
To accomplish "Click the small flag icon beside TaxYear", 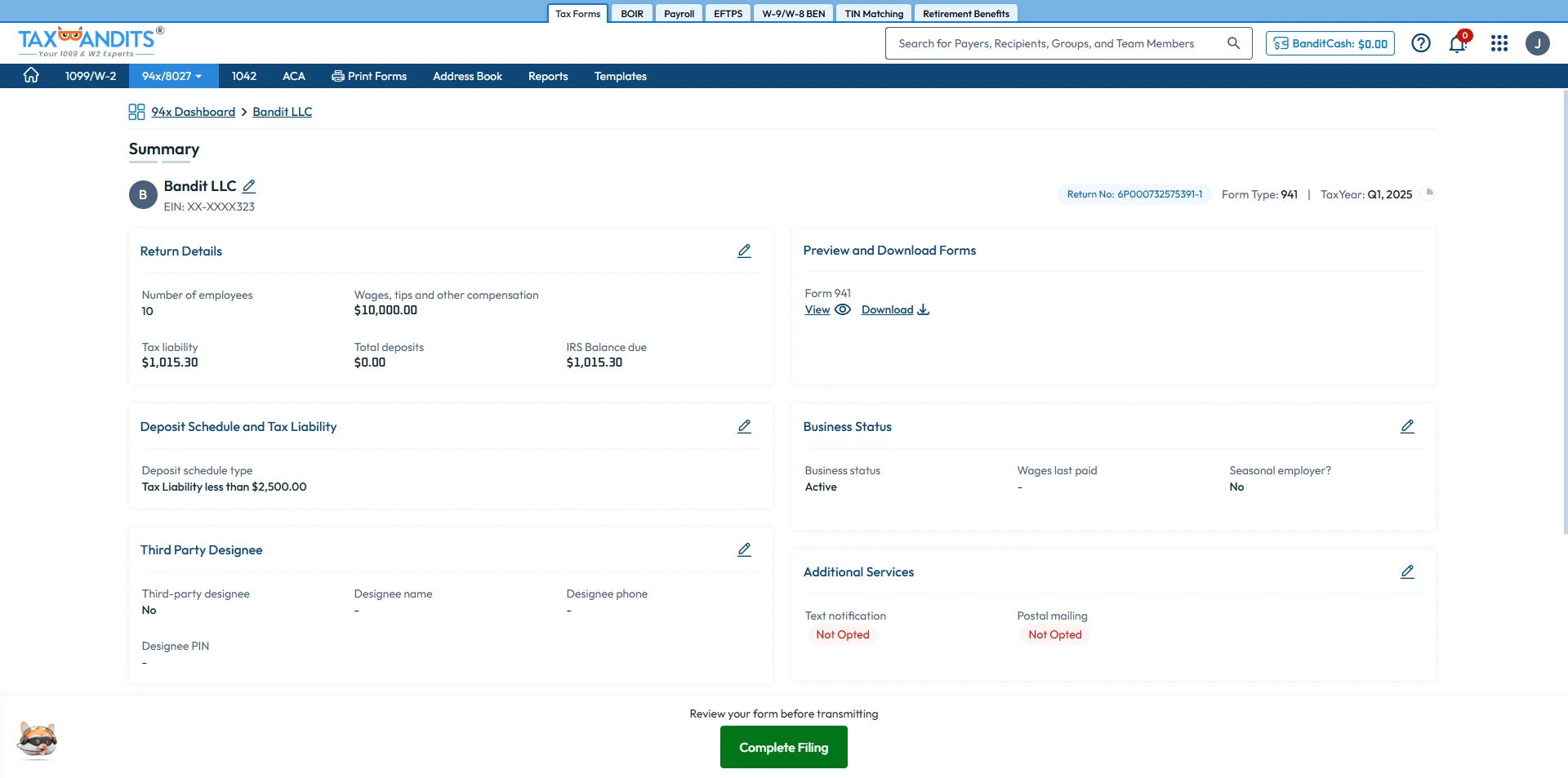I will pyautogui.click(x=1428, y=193).
